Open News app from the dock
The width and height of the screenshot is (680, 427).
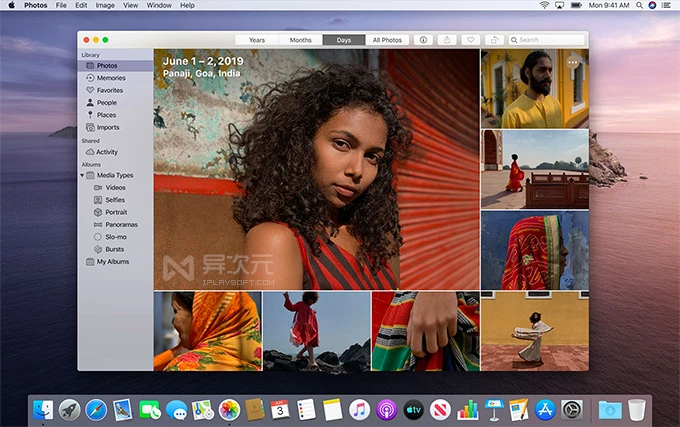(440, 410)
